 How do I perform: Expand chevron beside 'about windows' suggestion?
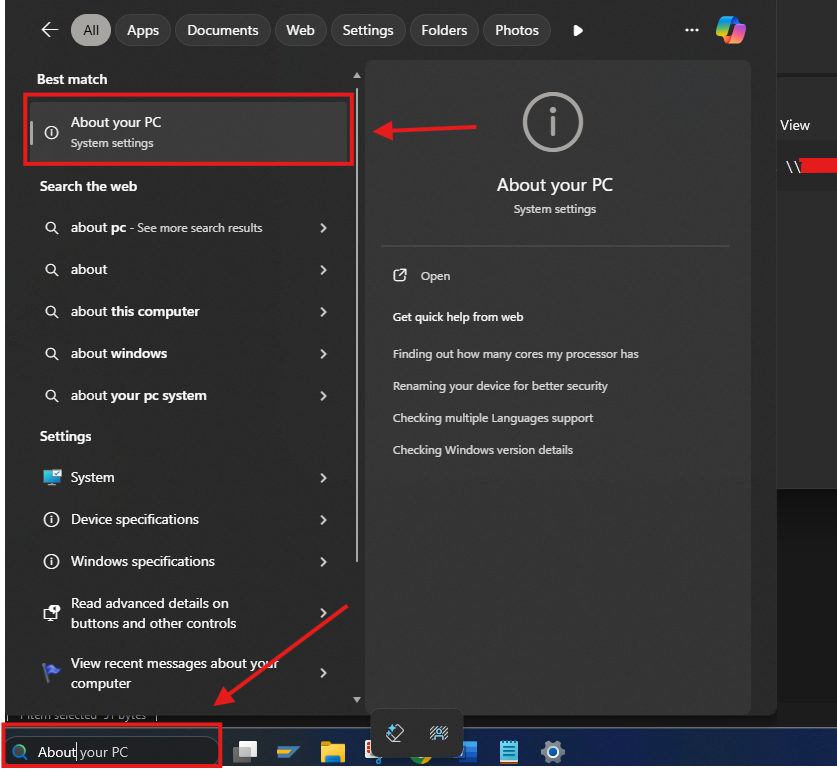tap(323, 354)
